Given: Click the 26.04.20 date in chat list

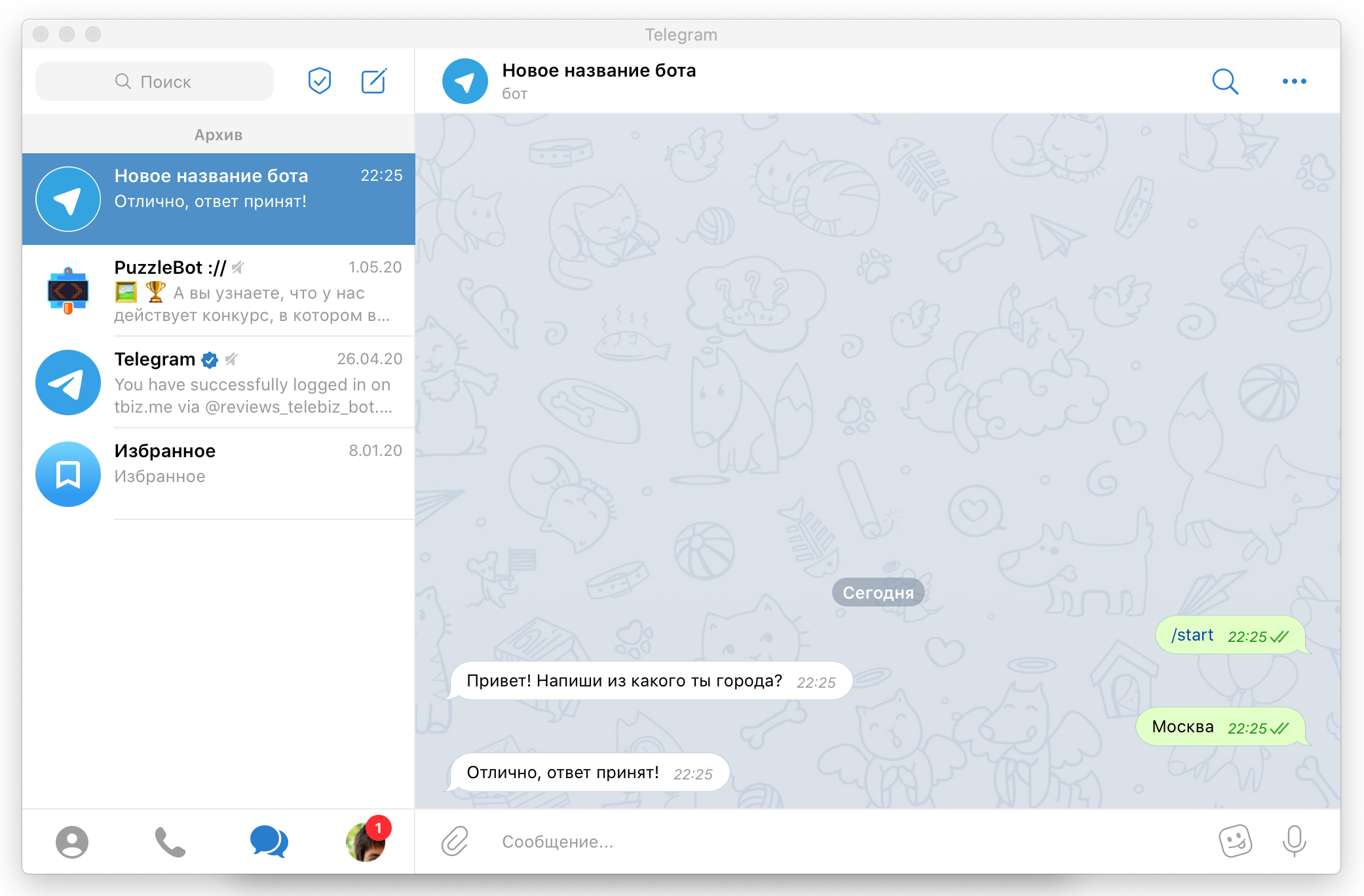Looking at the screenshot, I should [x=369, y=359].
